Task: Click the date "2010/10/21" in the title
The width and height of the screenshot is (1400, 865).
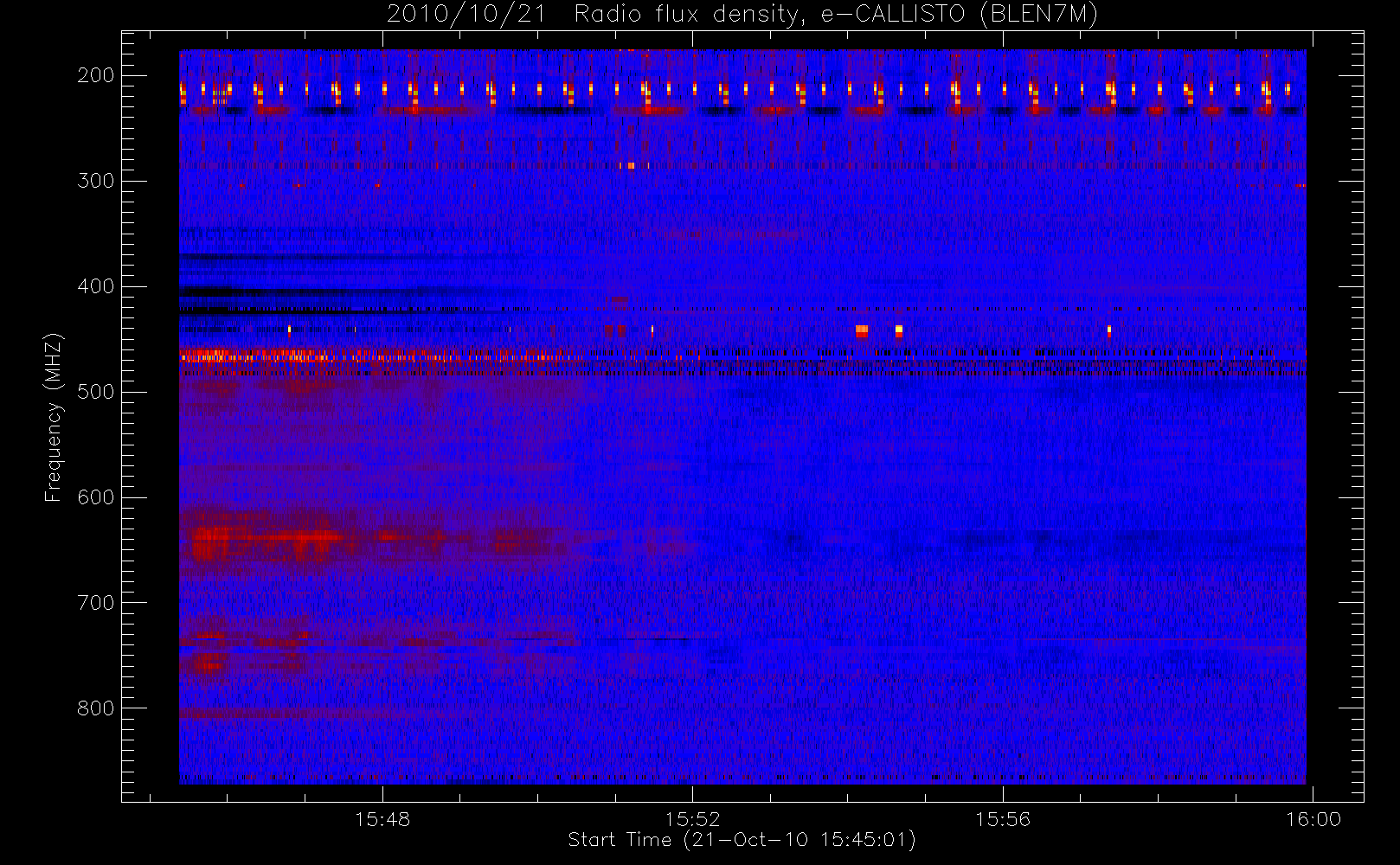Action: [x=468, y=15]
